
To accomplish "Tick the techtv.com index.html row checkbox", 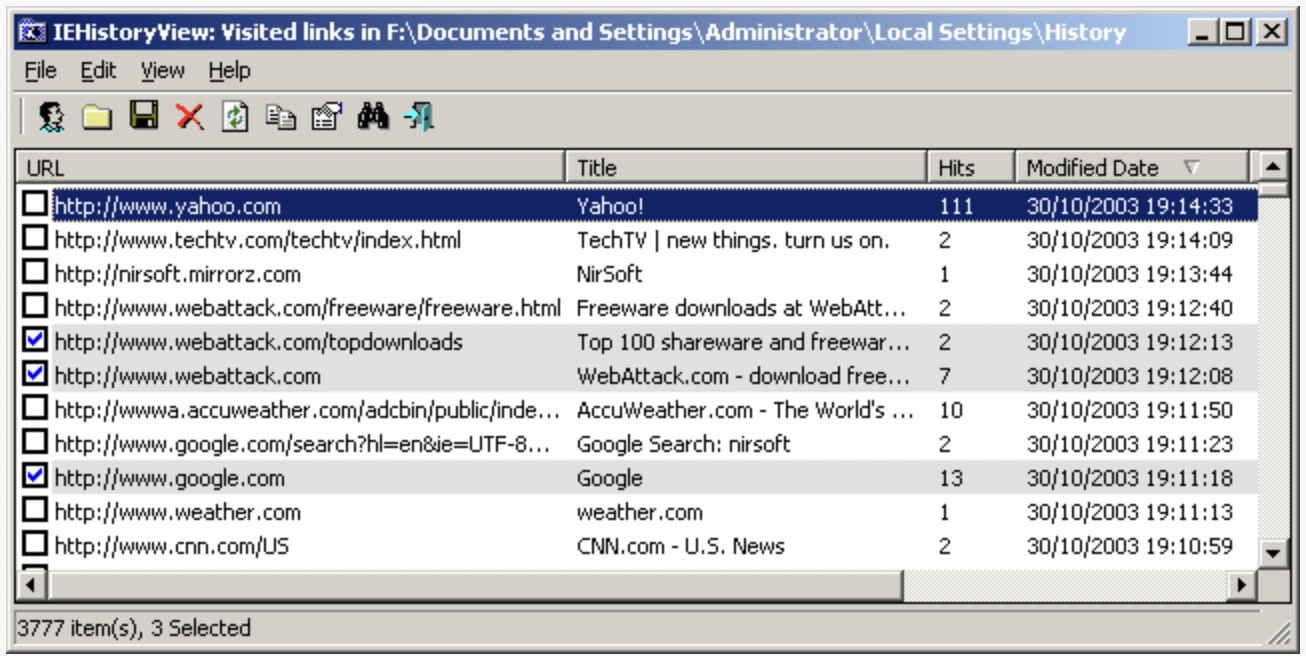I will (36, 238).
